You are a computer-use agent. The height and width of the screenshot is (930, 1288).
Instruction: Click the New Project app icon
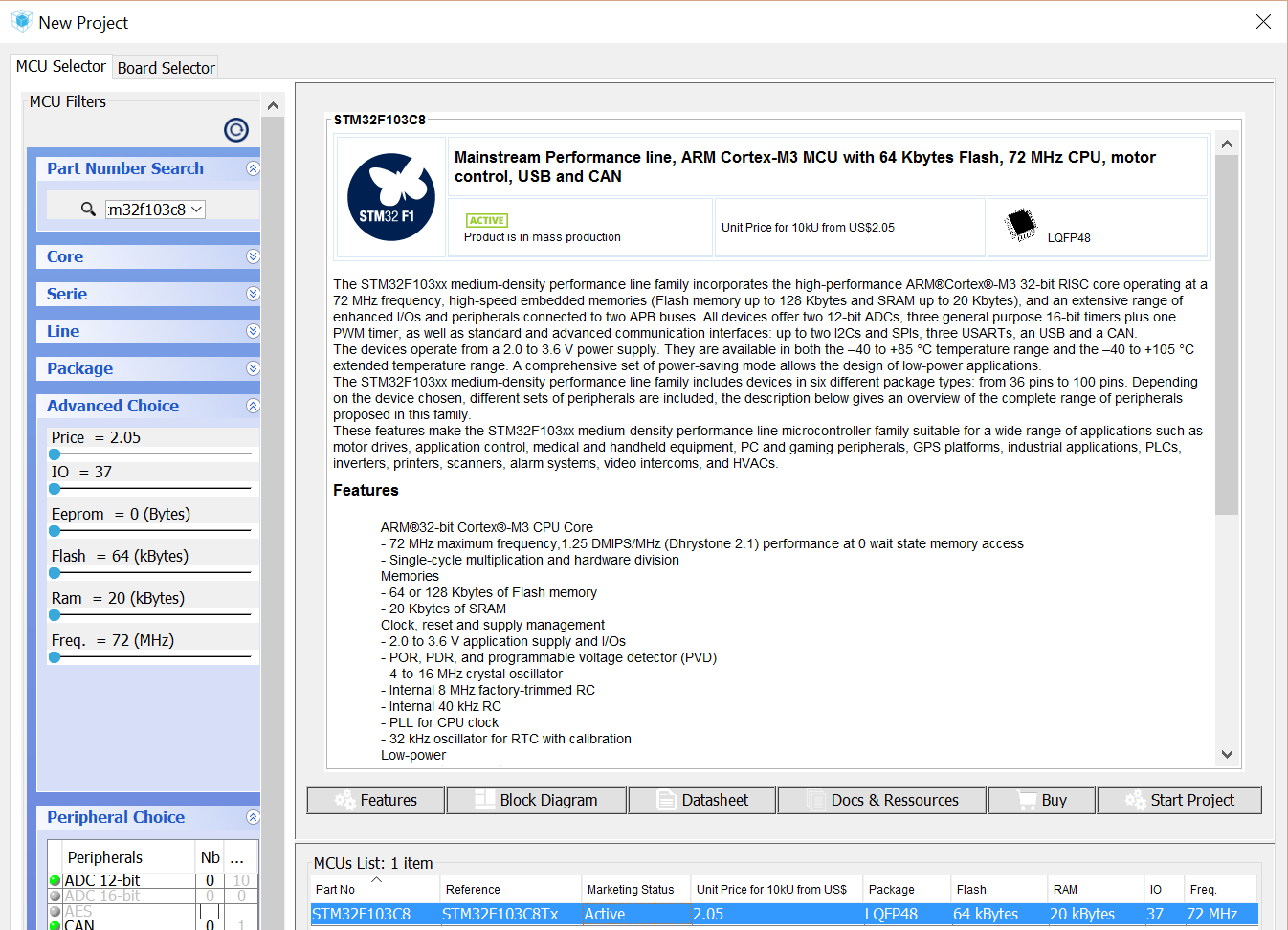(x=21, y=21)
